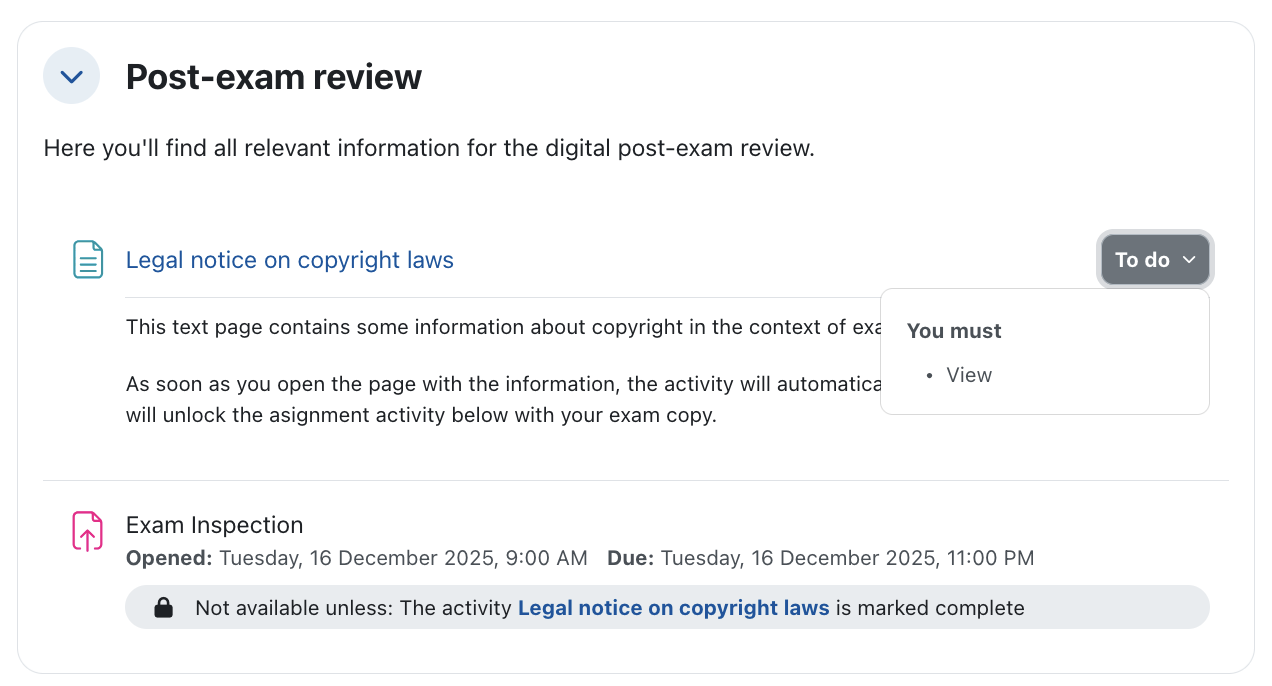Follow the bold Legal notice link in restriction
The width and height of the screenshot is (1272, 686).
coord(673,608)
